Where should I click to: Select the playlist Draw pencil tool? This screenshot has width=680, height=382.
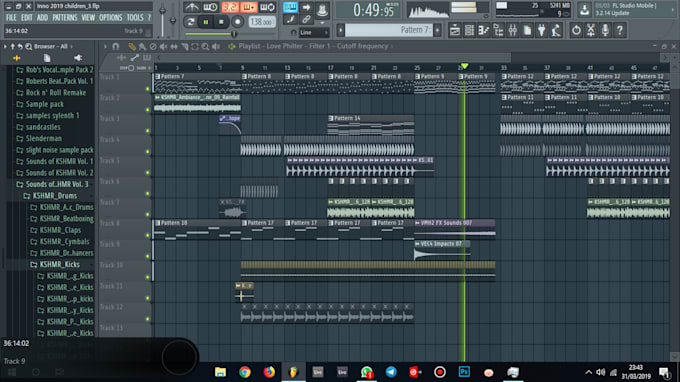pos(132,46)
